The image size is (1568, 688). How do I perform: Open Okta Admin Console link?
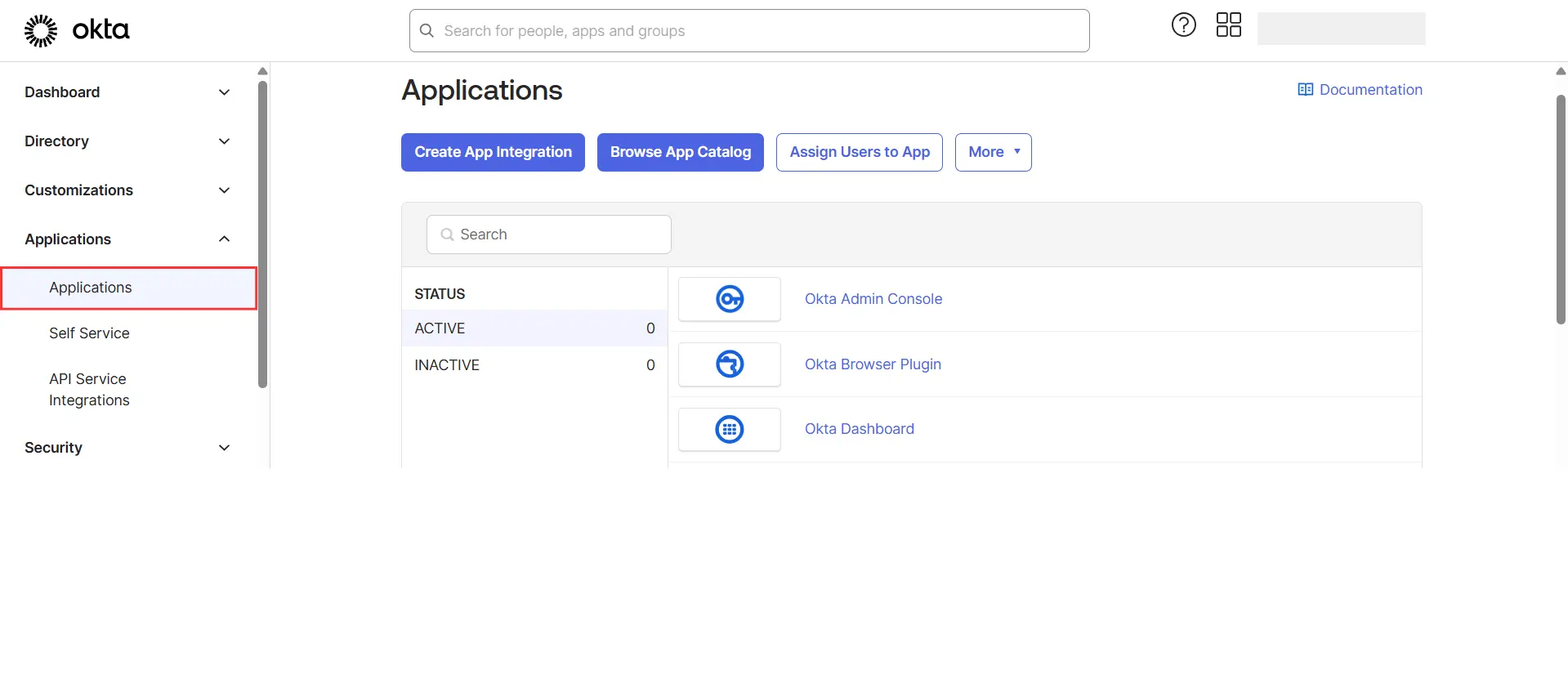click(873, 299)
